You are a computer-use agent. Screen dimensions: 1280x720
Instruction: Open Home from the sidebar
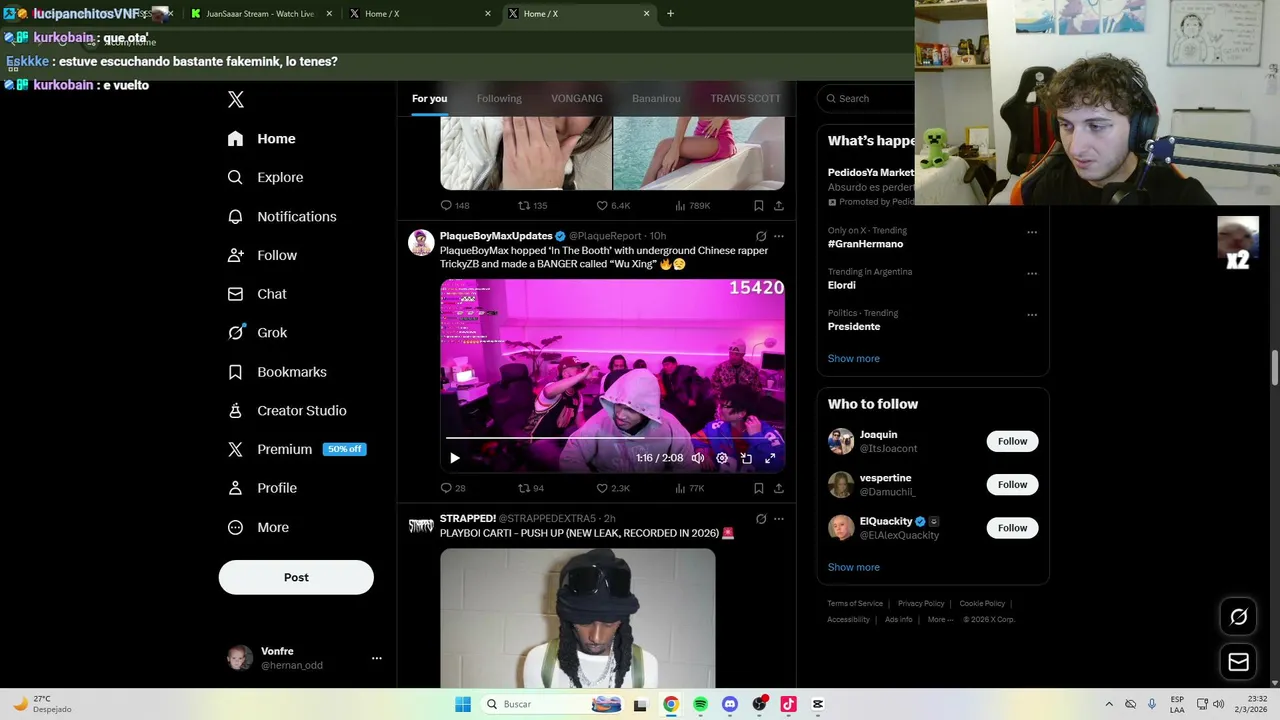(262, 139)
